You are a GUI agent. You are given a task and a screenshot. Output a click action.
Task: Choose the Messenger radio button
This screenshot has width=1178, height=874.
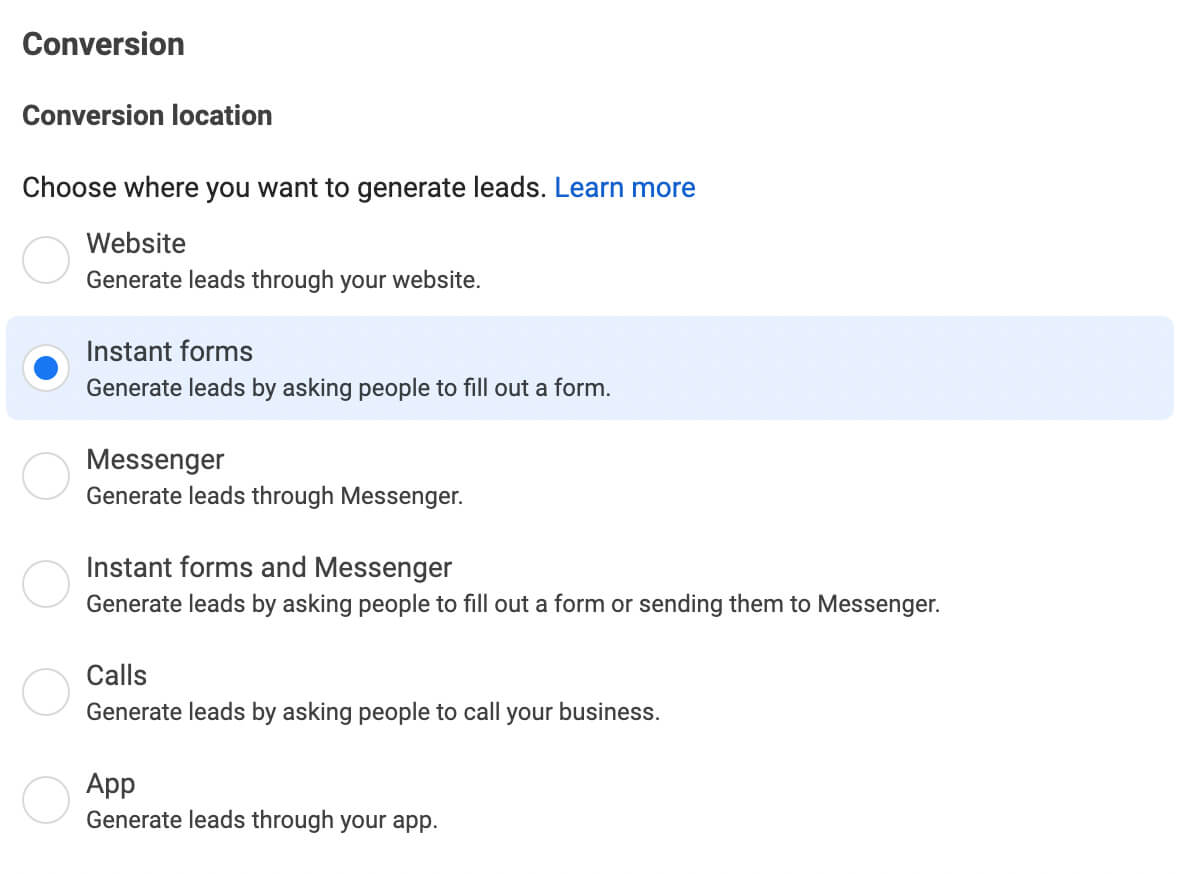point(46,476)
